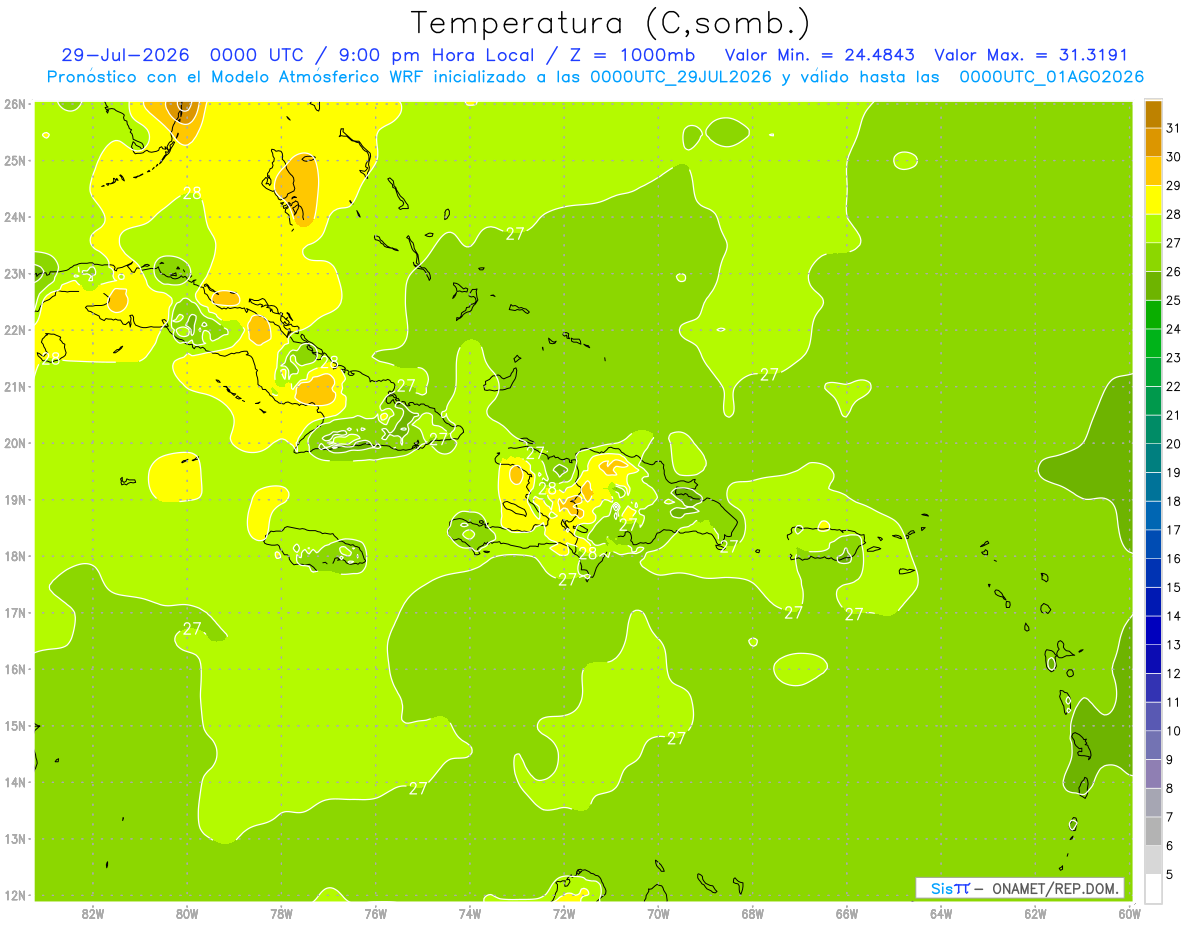Click the legend value label "10"

click(1173, 730)
